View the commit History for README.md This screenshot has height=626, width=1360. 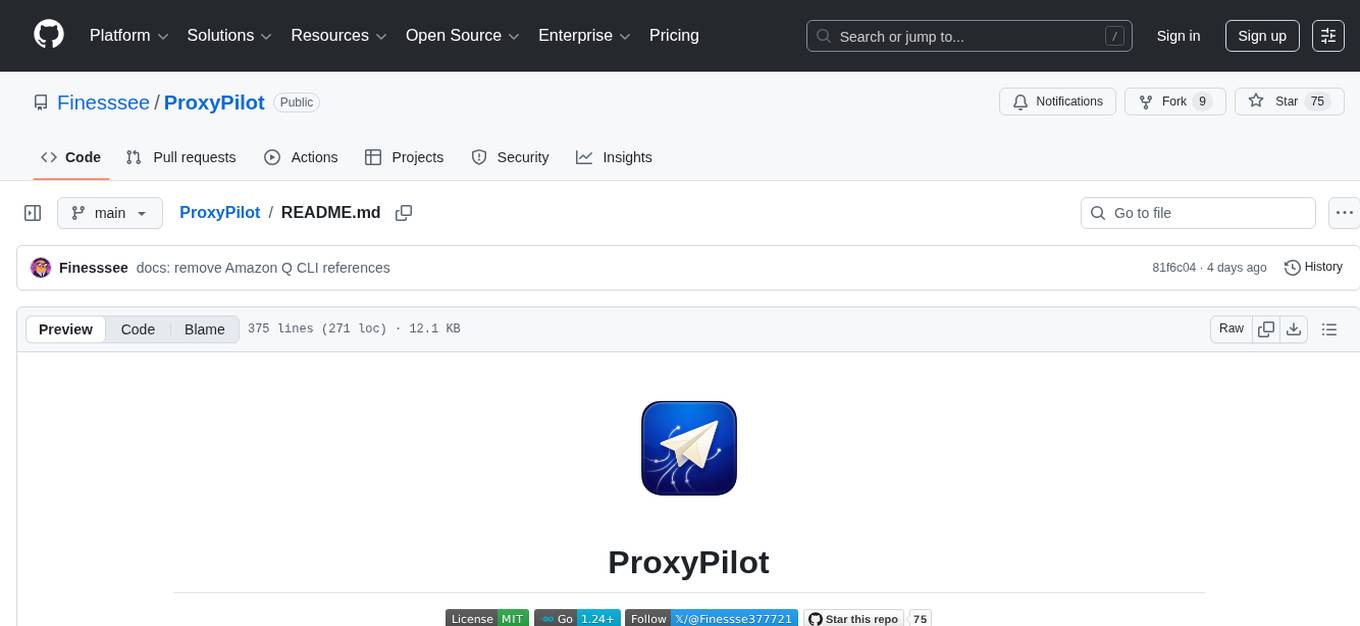coord(1313,267)
